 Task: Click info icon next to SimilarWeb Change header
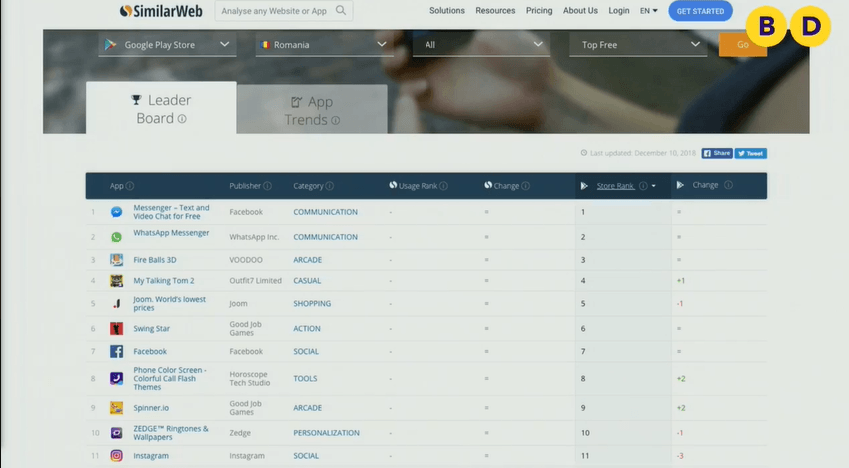526,186
